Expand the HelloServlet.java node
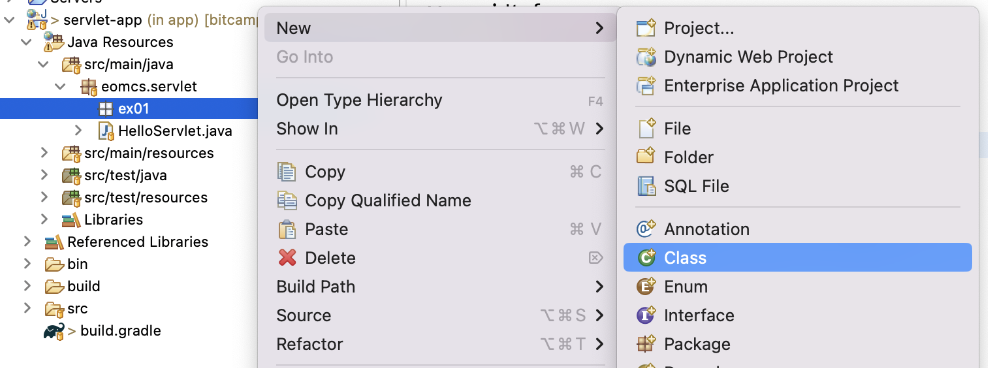Screen dimensions: 988x368 pos(78,130)
